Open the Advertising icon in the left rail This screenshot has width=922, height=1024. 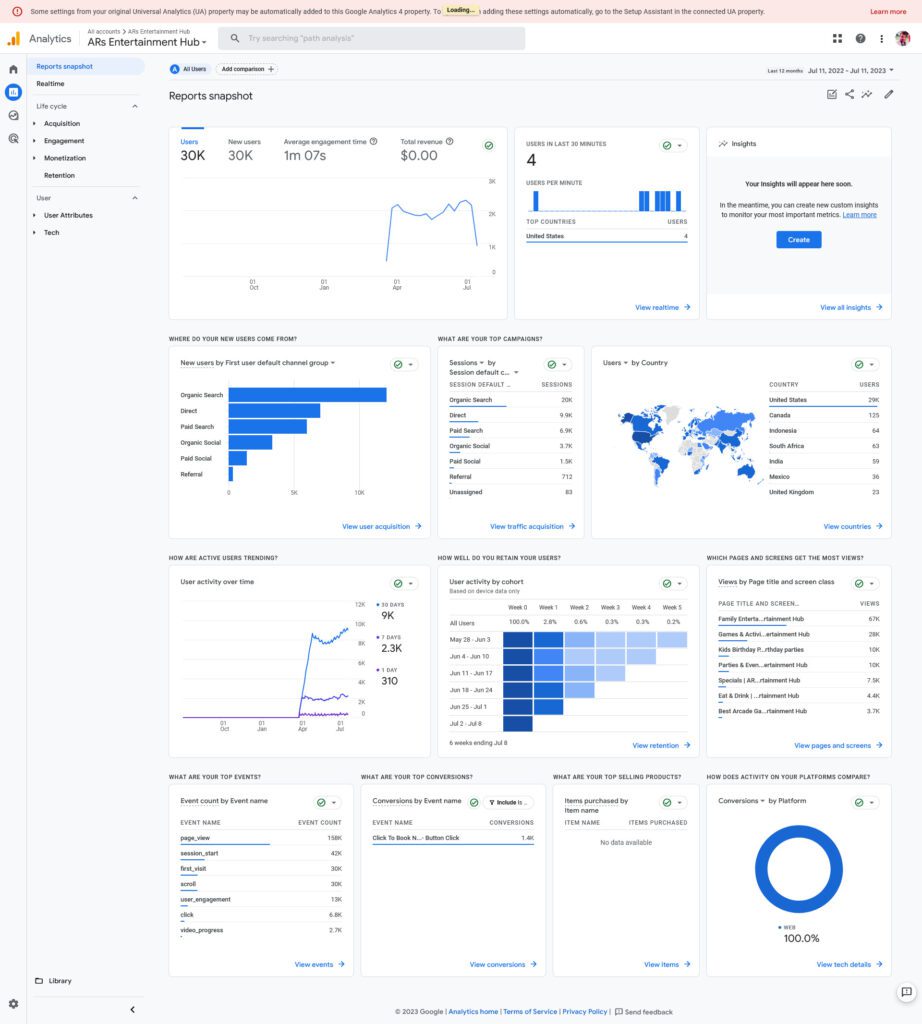13,138
